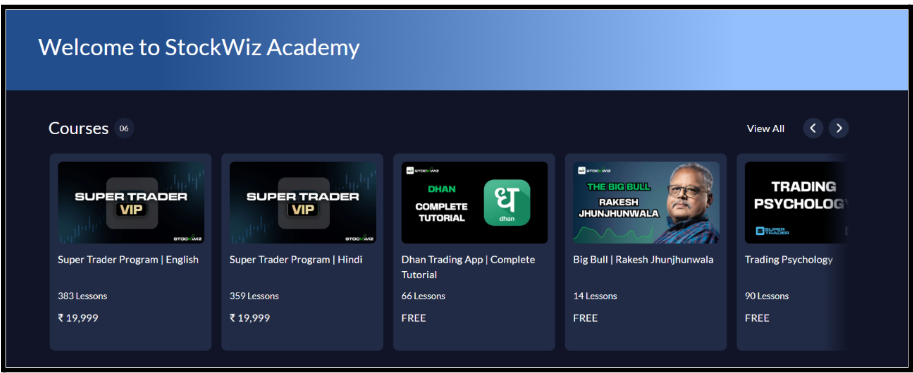
Task: Select the 'Super Trader Program | Hindi' title
Action: click(296, 260)
